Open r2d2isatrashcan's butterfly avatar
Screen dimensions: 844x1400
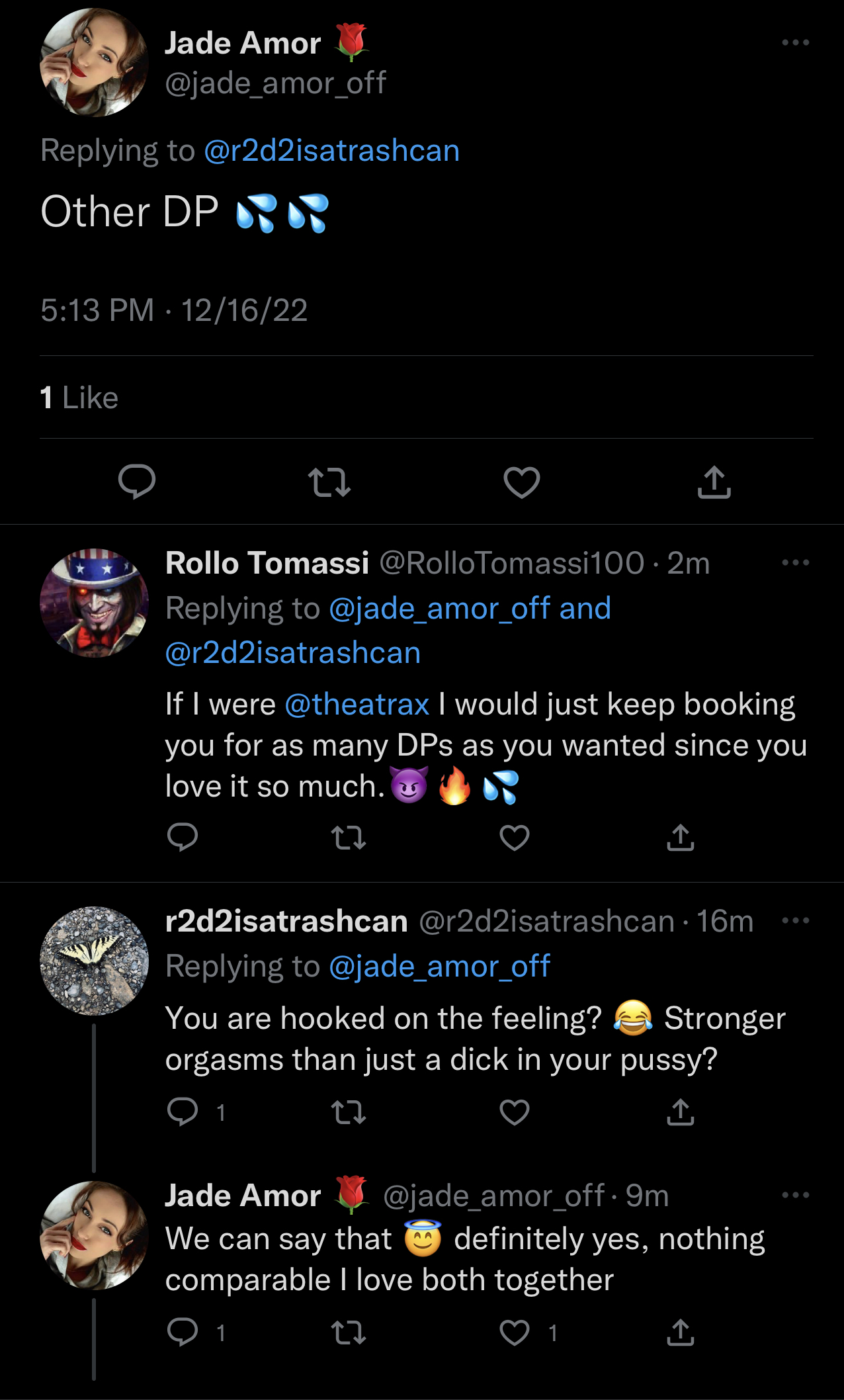(94, 961)
